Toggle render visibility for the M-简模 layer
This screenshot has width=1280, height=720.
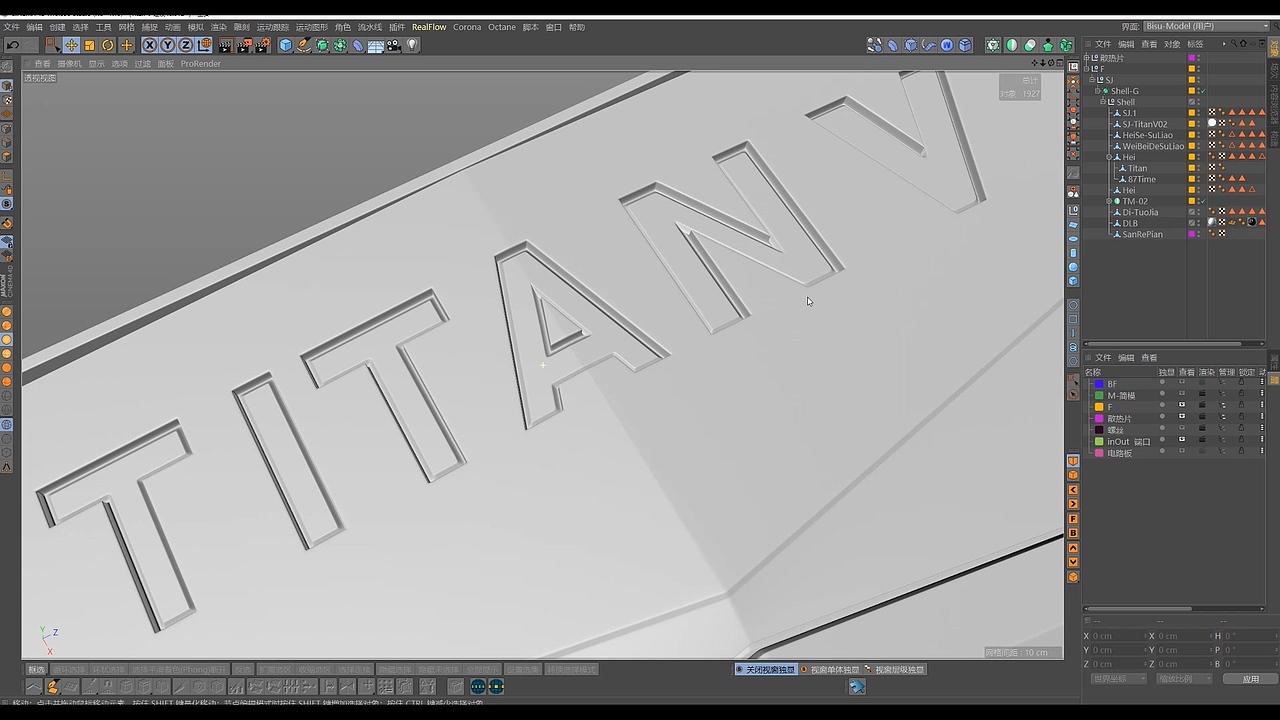(x=1202, y=394)
